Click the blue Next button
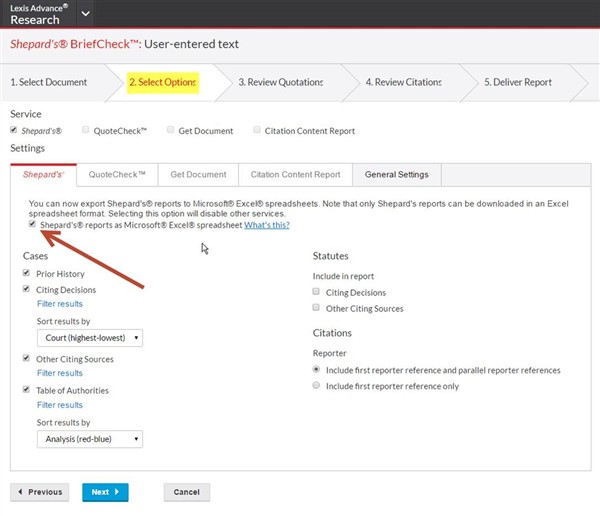 point(105,492)
